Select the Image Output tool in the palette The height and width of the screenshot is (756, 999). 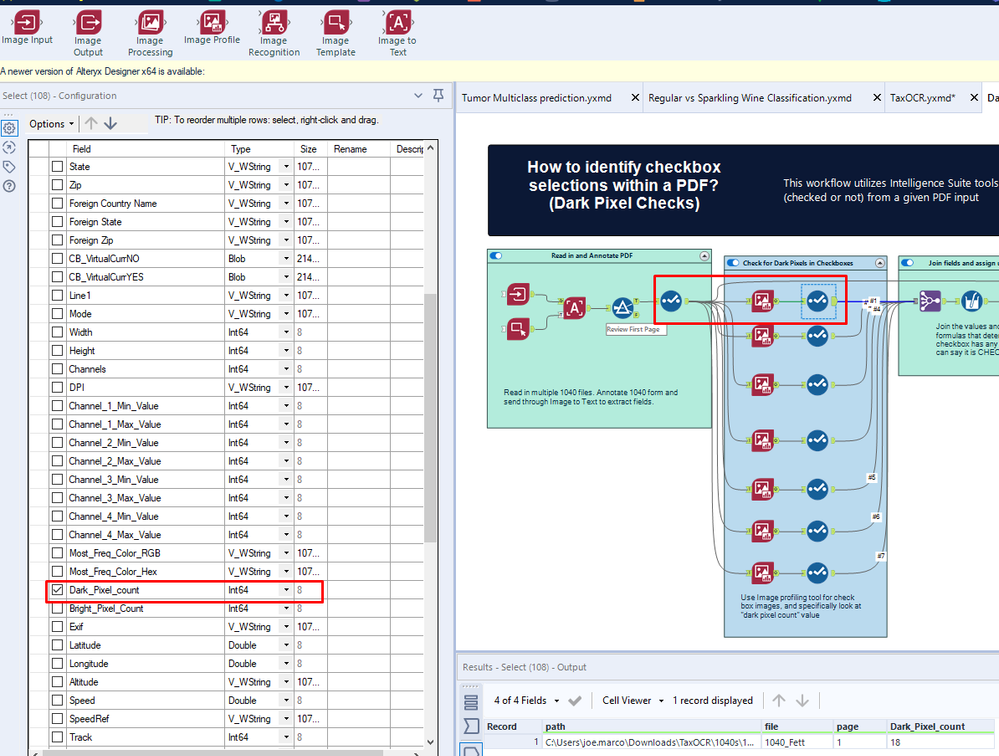88,34
